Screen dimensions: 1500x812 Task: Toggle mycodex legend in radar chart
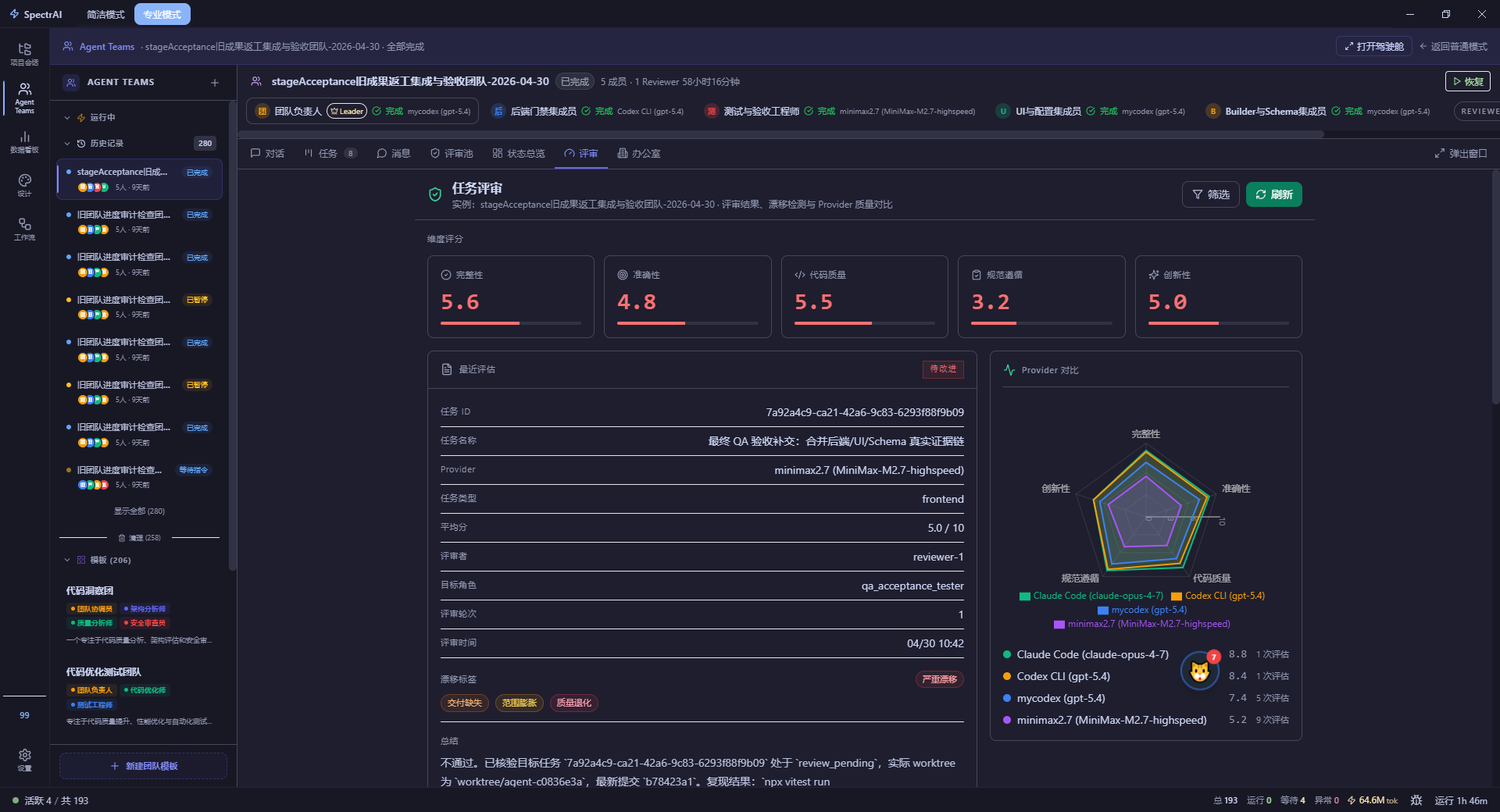(x=1142, y=610)
